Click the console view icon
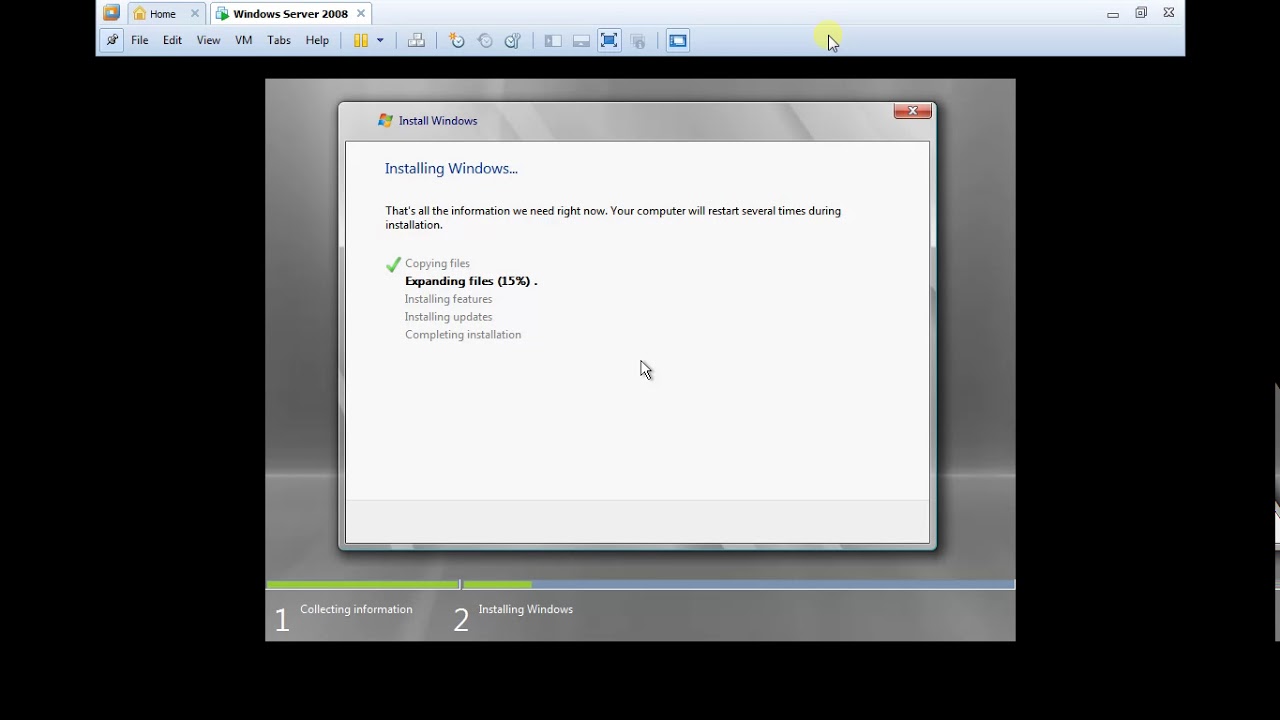Screen dimensions: 1280x720 click(678, 41)
